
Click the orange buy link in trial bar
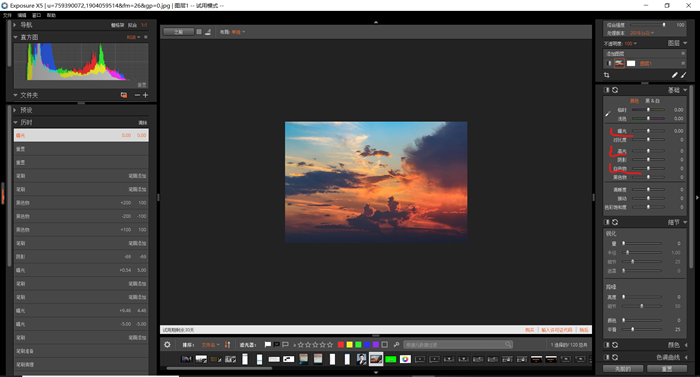point(529,330)
